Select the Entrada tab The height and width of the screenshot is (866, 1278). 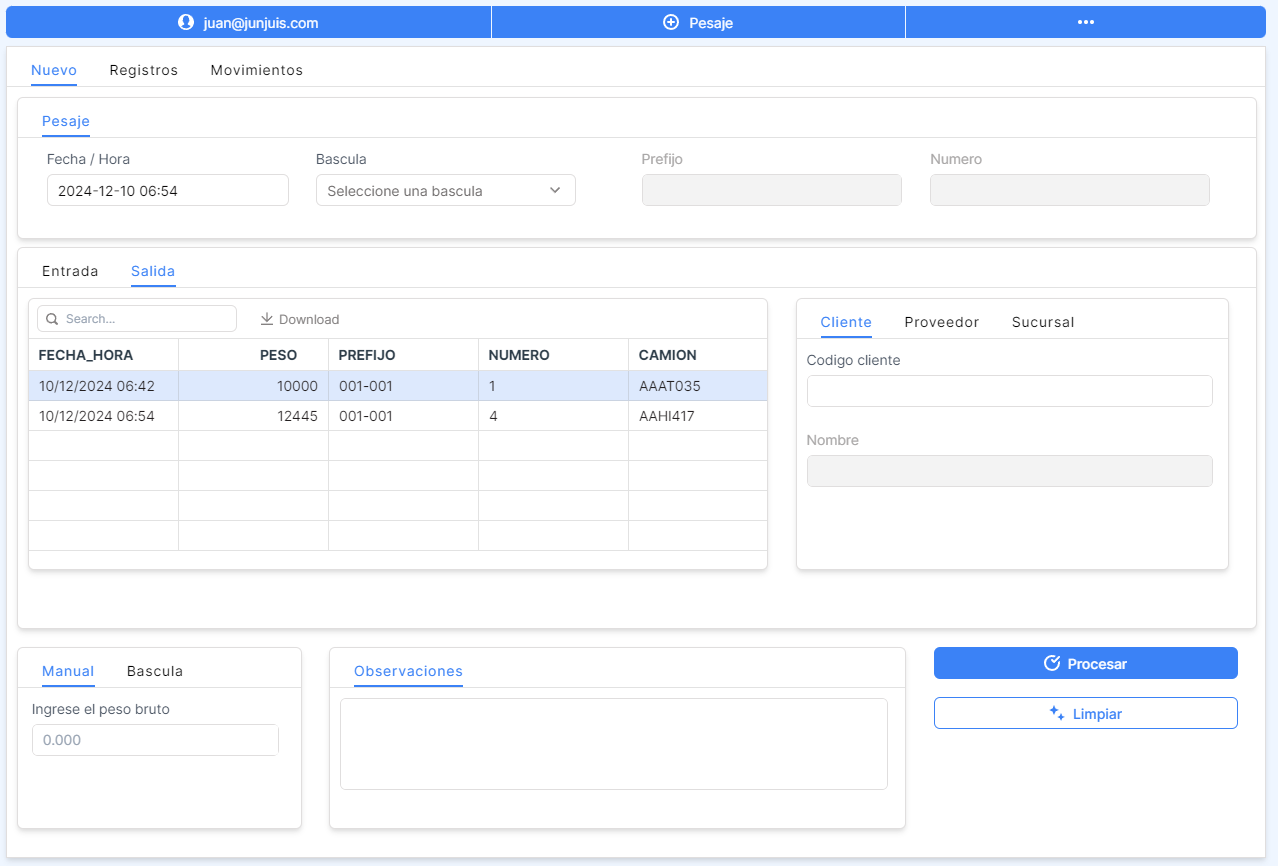pyautogui.click(x=70, y=271)
